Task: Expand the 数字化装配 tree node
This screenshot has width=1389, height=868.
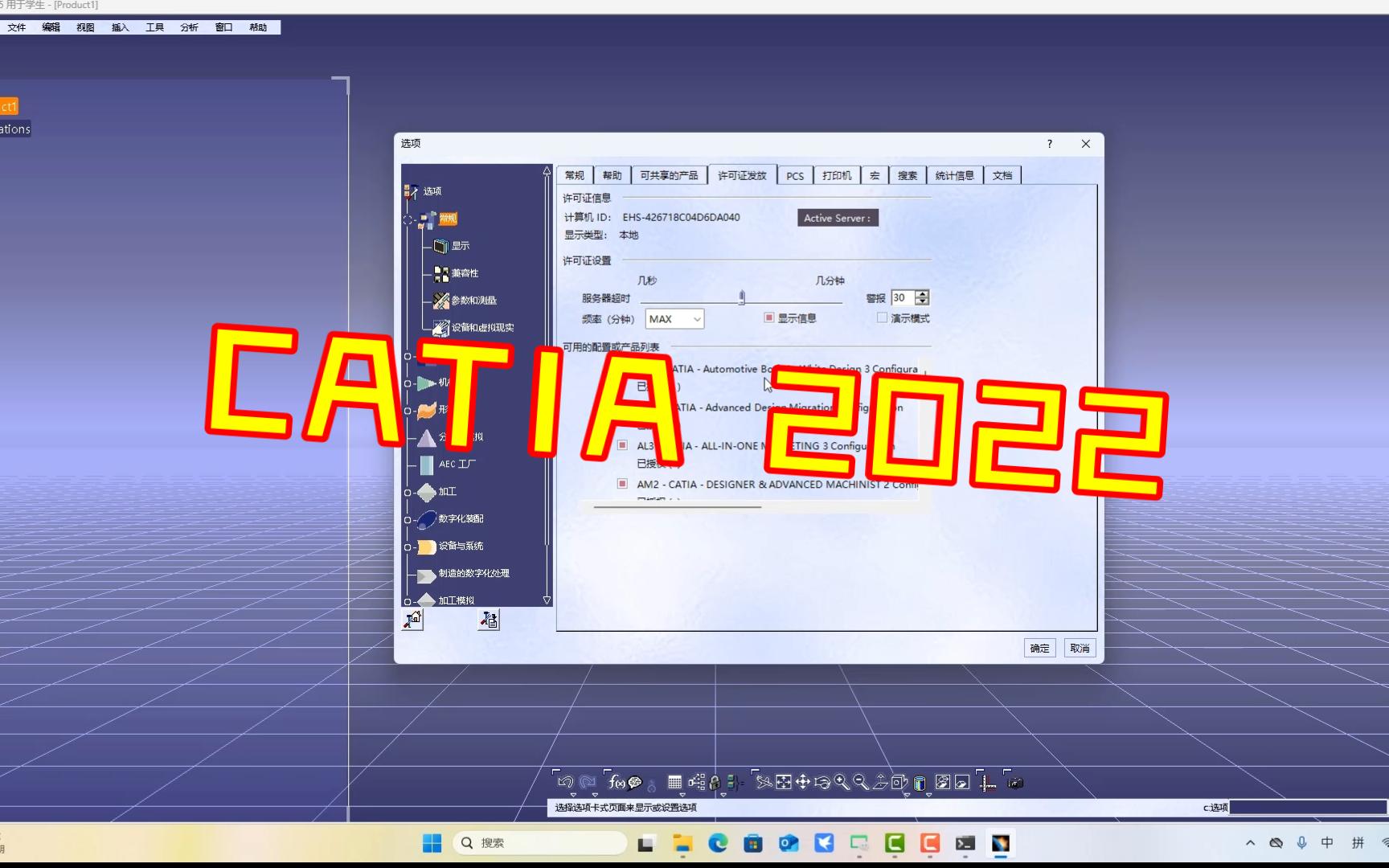Action: point(408,520)
